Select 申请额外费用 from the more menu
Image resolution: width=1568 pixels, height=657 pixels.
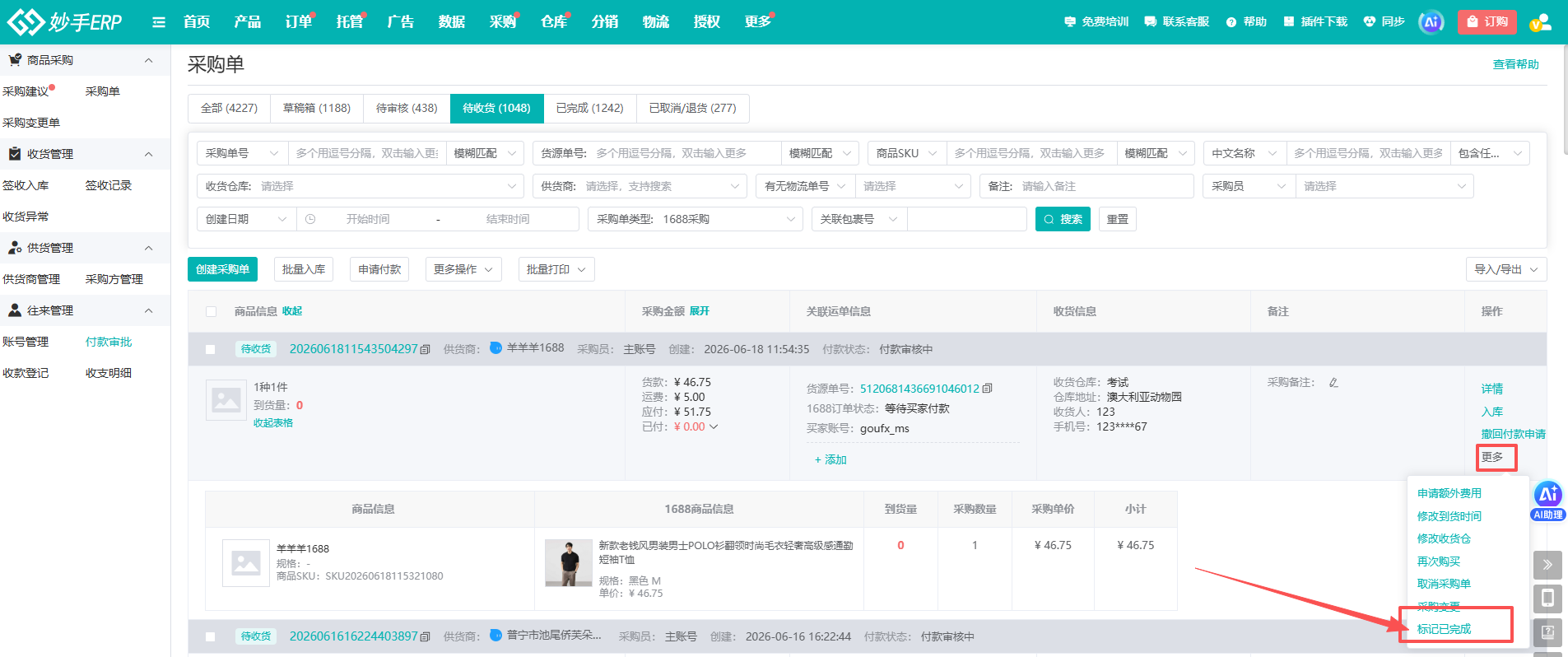click(x=1449, y=493)
